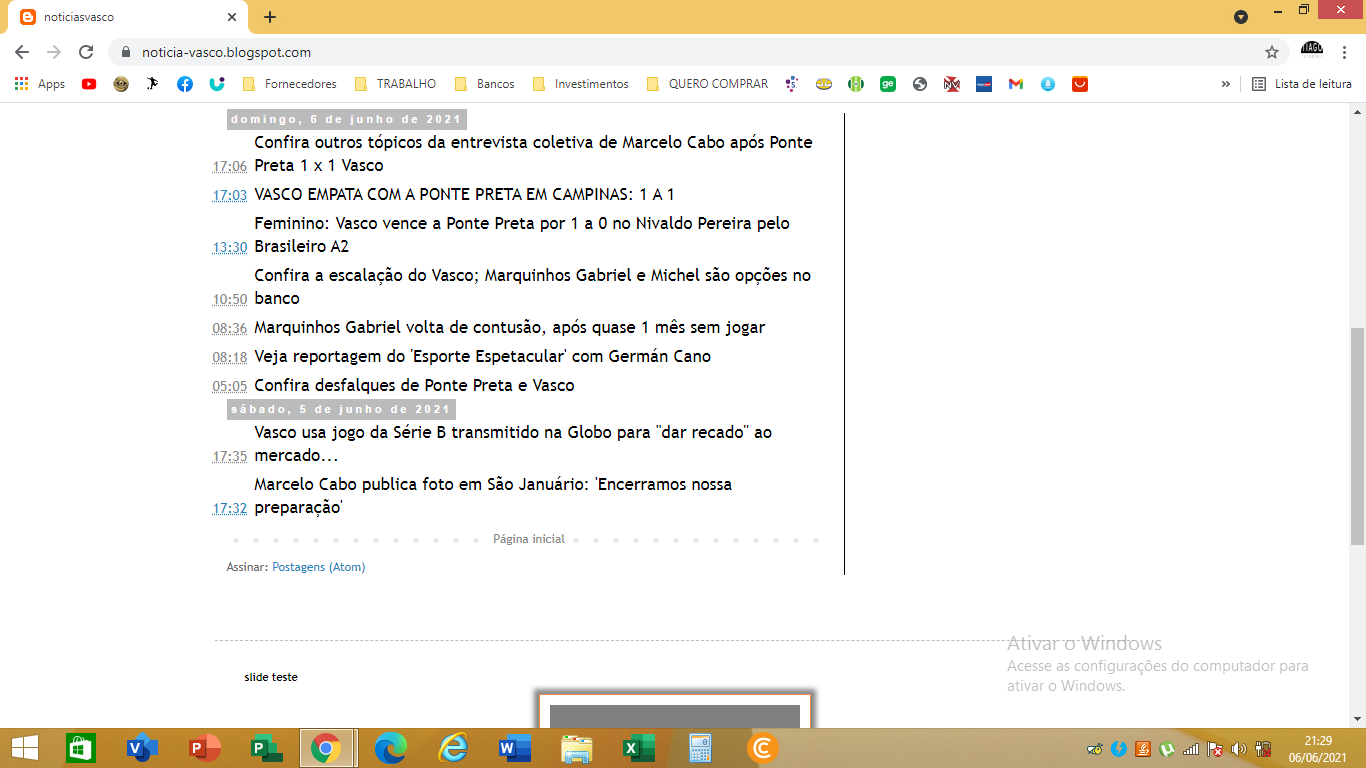
Task: Open the Gmail bookmark icon
Action: click(1016, 84)
